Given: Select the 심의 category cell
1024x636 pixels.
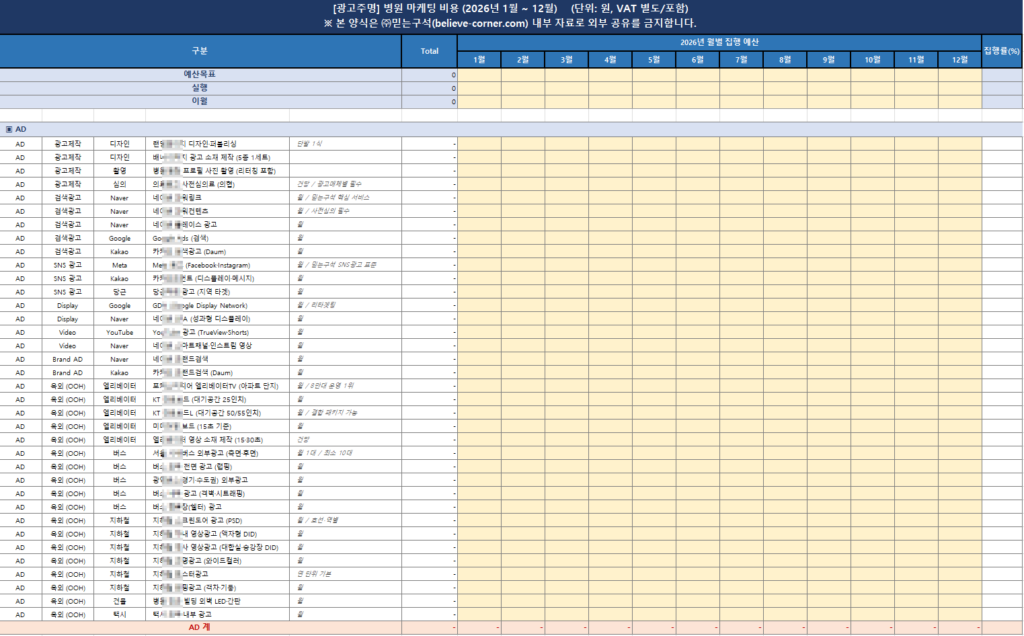Looking at the screenshot, I should click(x=120, y=184).
